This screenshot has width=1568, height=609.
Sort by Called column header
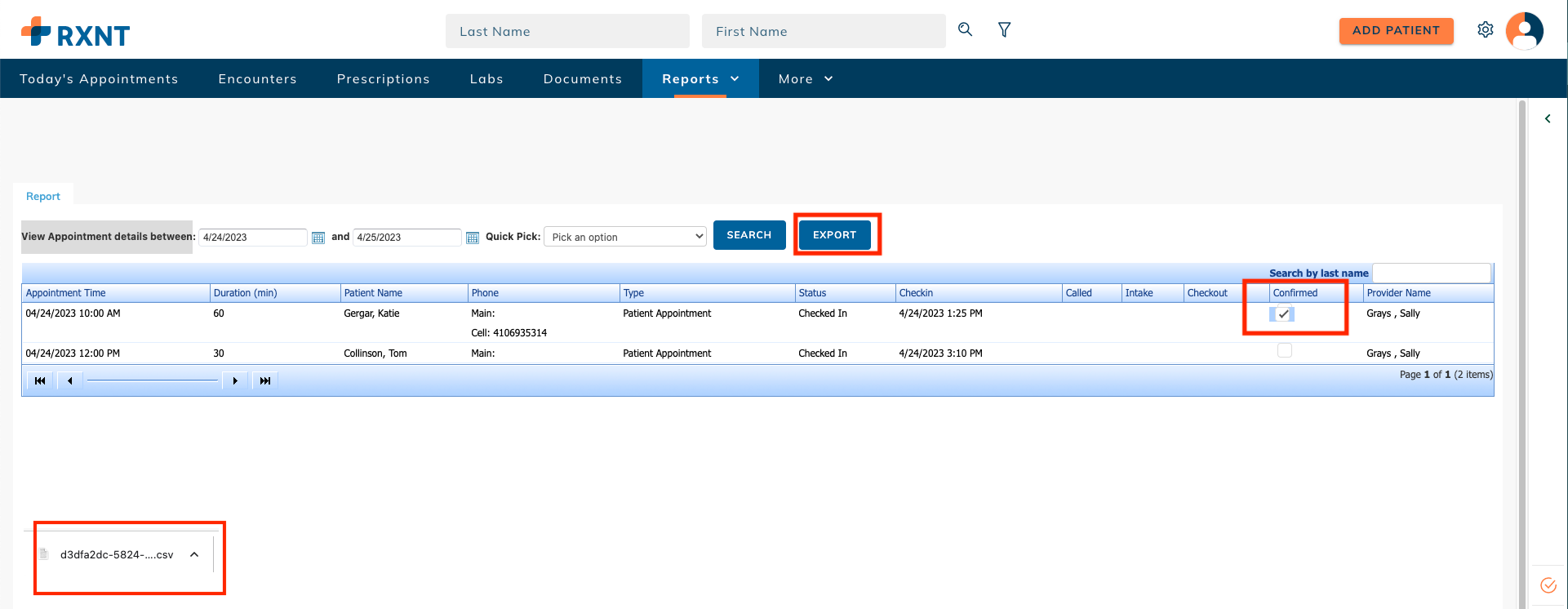click(x=1092, y=293)
